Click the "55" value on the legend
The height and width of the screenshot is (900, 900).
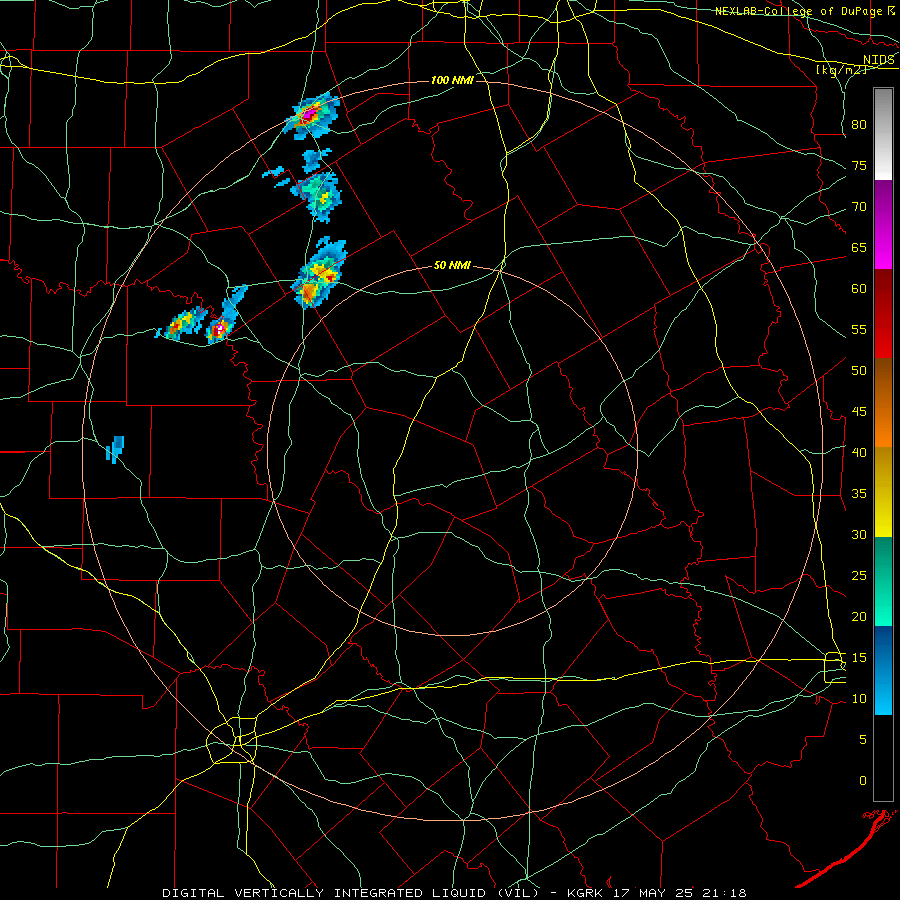coord(859,329)
